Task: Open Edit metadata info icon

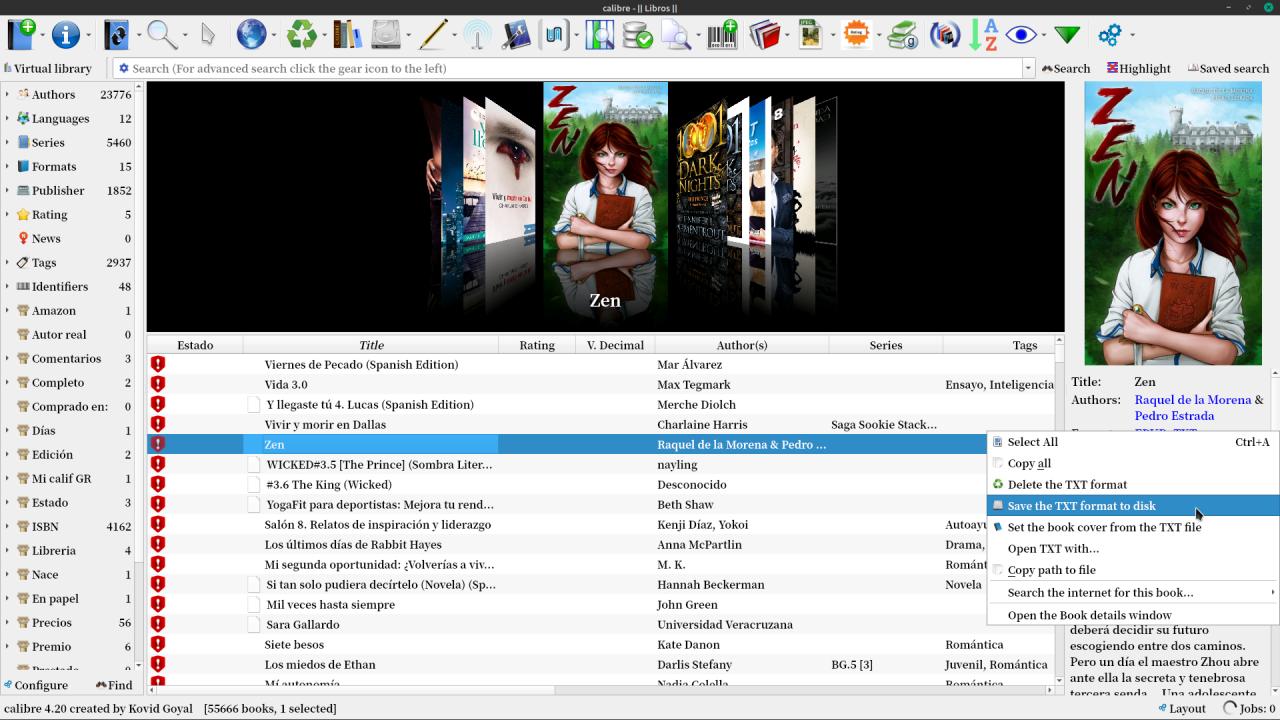Action: 65,35
